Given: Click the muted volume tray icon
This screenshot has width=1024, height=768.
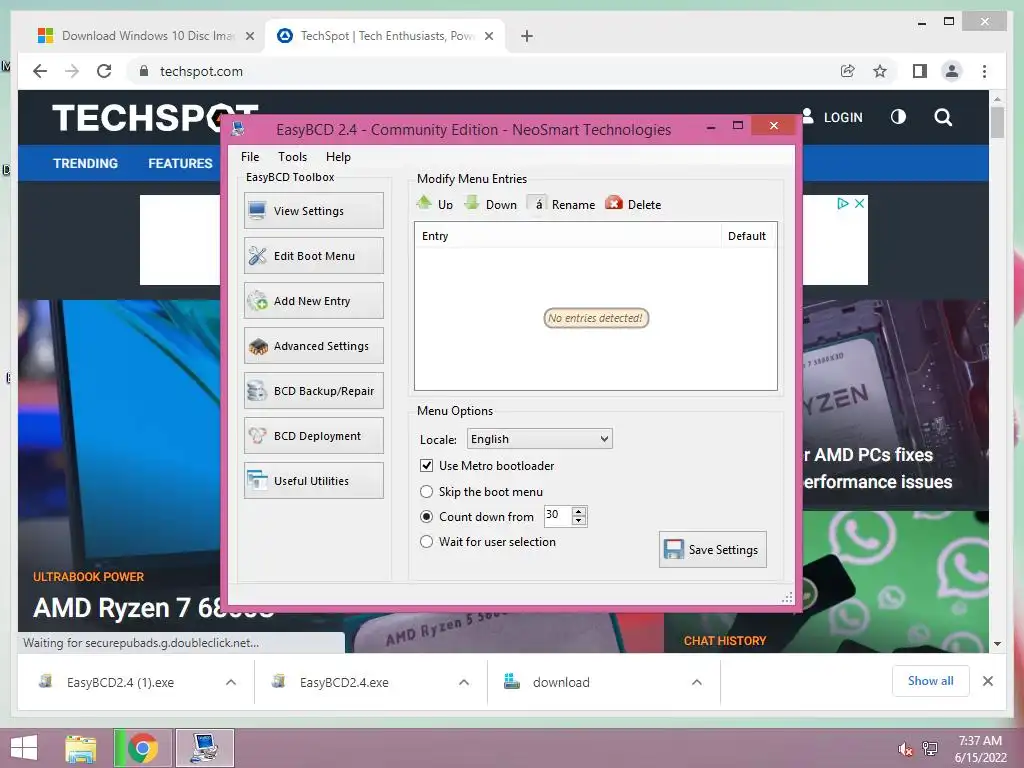Looking at the screenshot, I should coord(905,749).
